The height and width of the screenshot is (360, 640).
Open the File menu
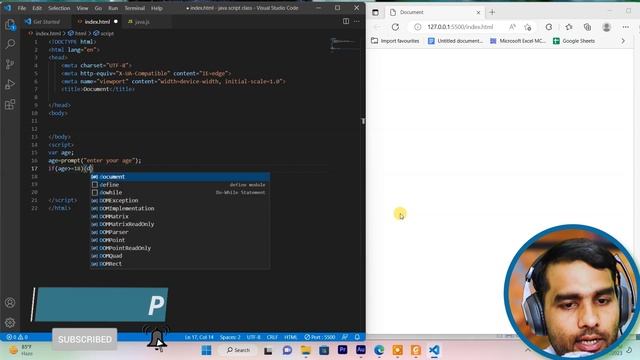22,8
